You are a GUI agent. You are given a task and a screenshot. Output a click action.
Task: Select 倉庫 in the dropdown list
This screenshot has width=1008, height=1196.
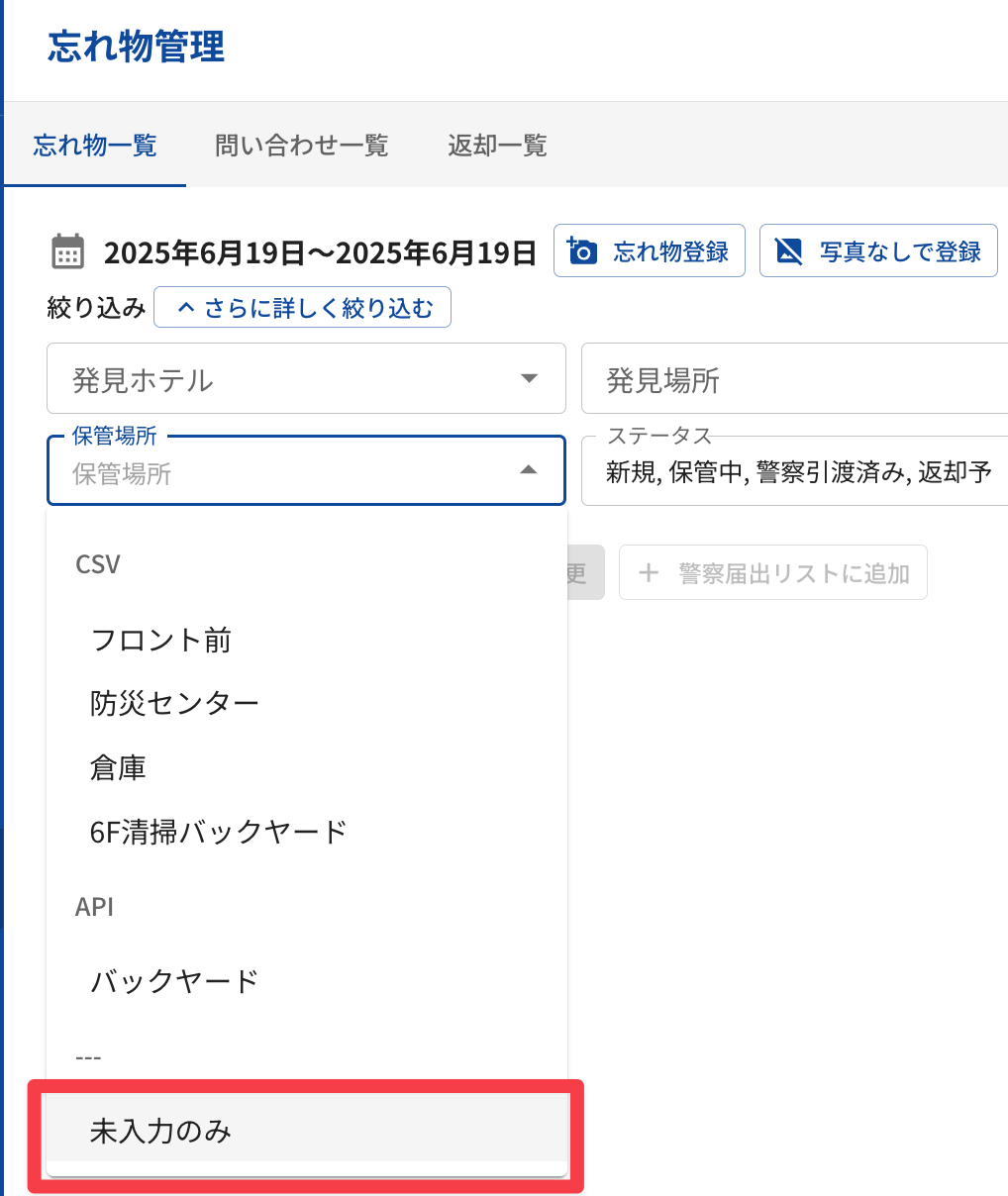click(x=119, y=767)
